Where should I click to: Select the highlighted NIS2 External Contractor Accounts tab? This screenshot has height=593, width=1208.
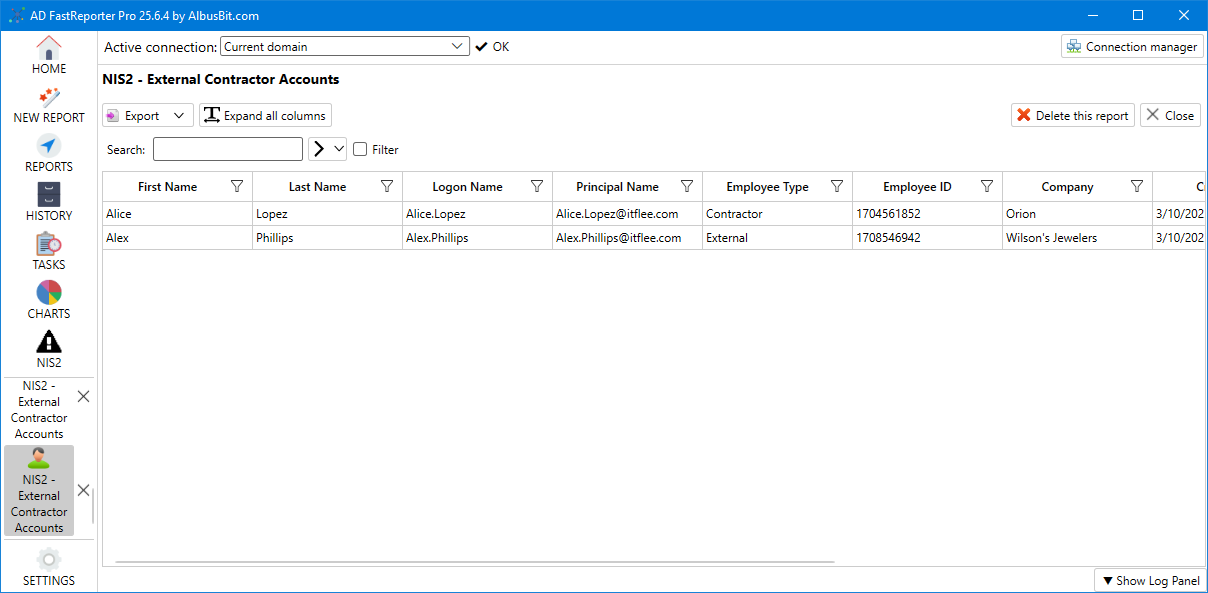click(x=39, y=491)
